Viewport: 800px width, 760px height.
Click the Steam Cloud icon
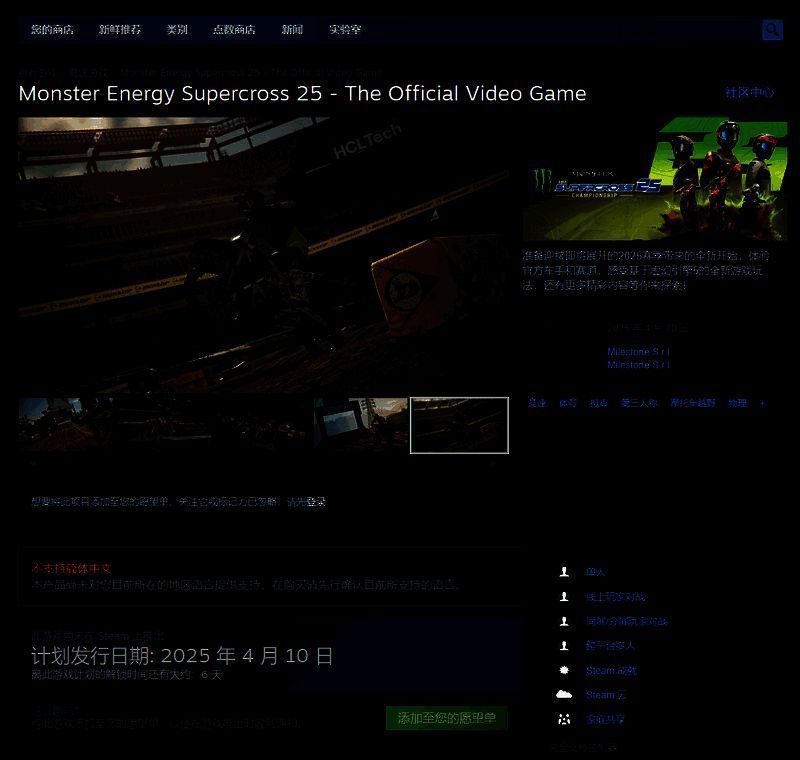tap(564, 695)
